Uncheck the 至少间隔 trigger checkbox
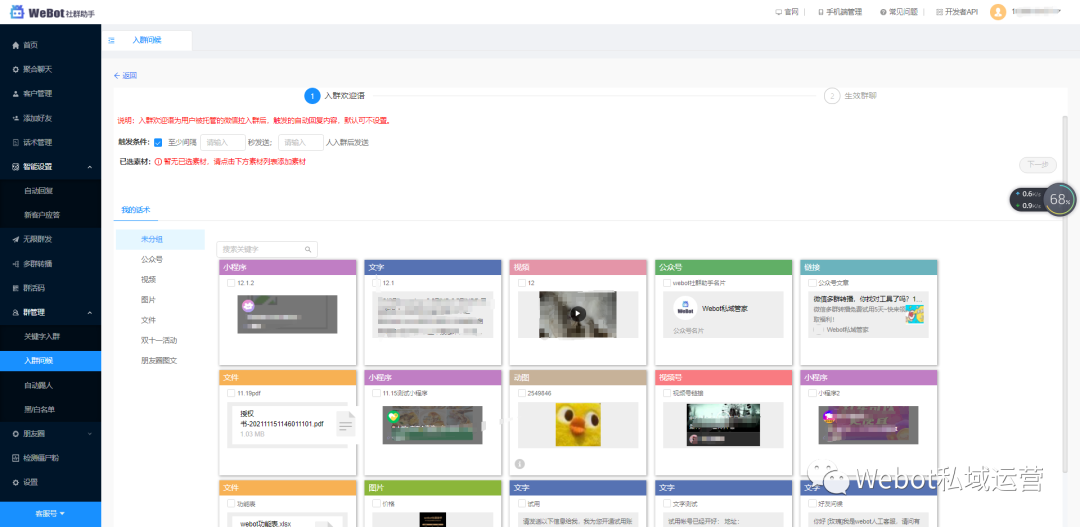This screenshot has width=1080, height=527. (158, 143)
